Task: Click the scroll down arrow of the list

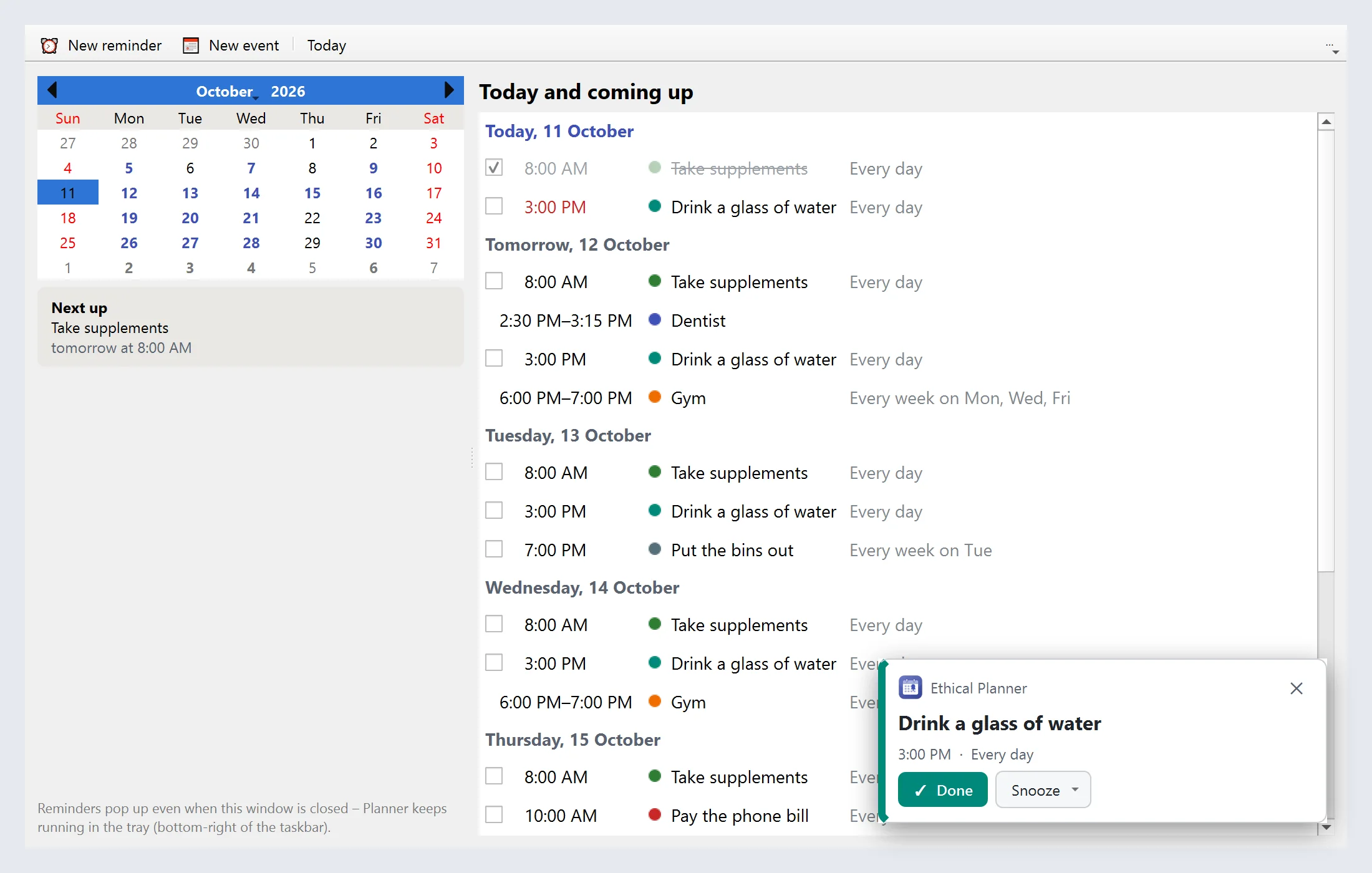Action: [1326, 827]
